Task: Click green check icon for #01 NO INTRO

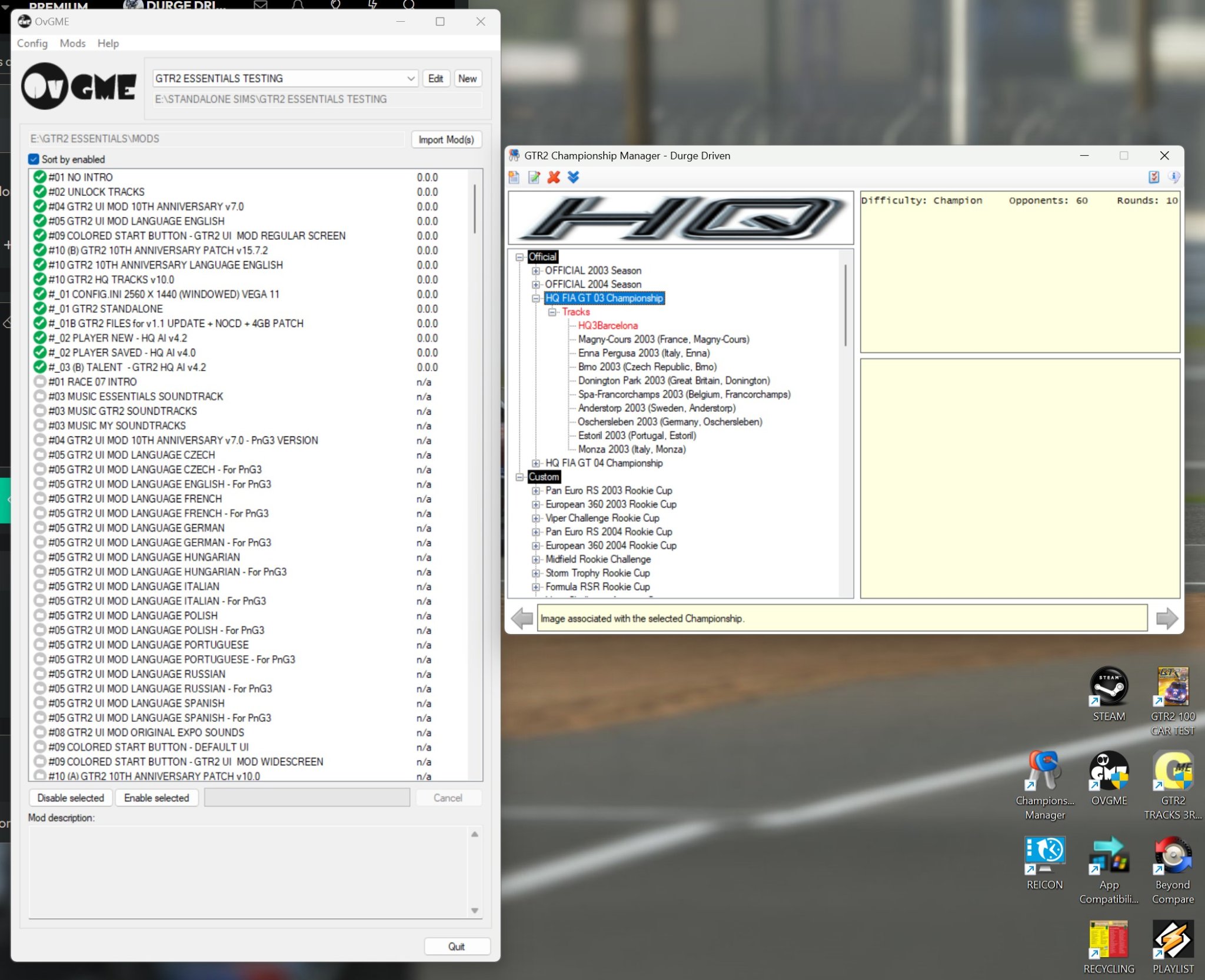Action: [x=40, y=177]
